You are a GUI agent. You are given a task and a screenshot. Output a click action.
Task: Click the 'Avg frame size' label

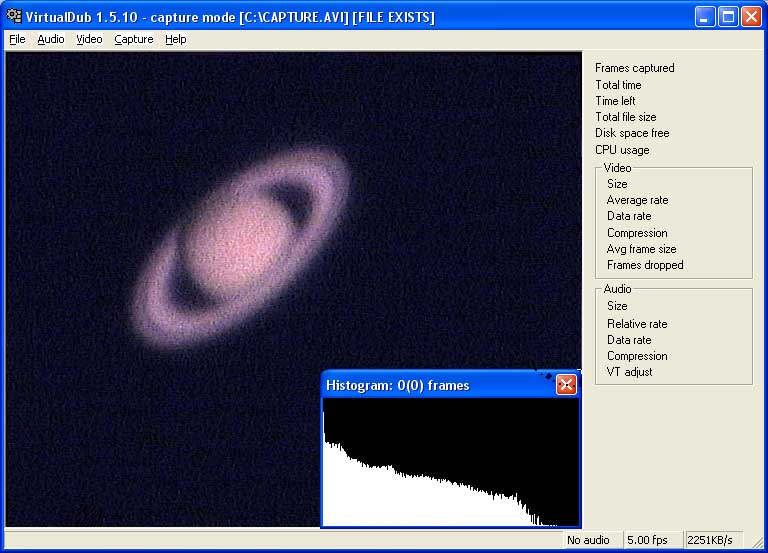point(641,249)
